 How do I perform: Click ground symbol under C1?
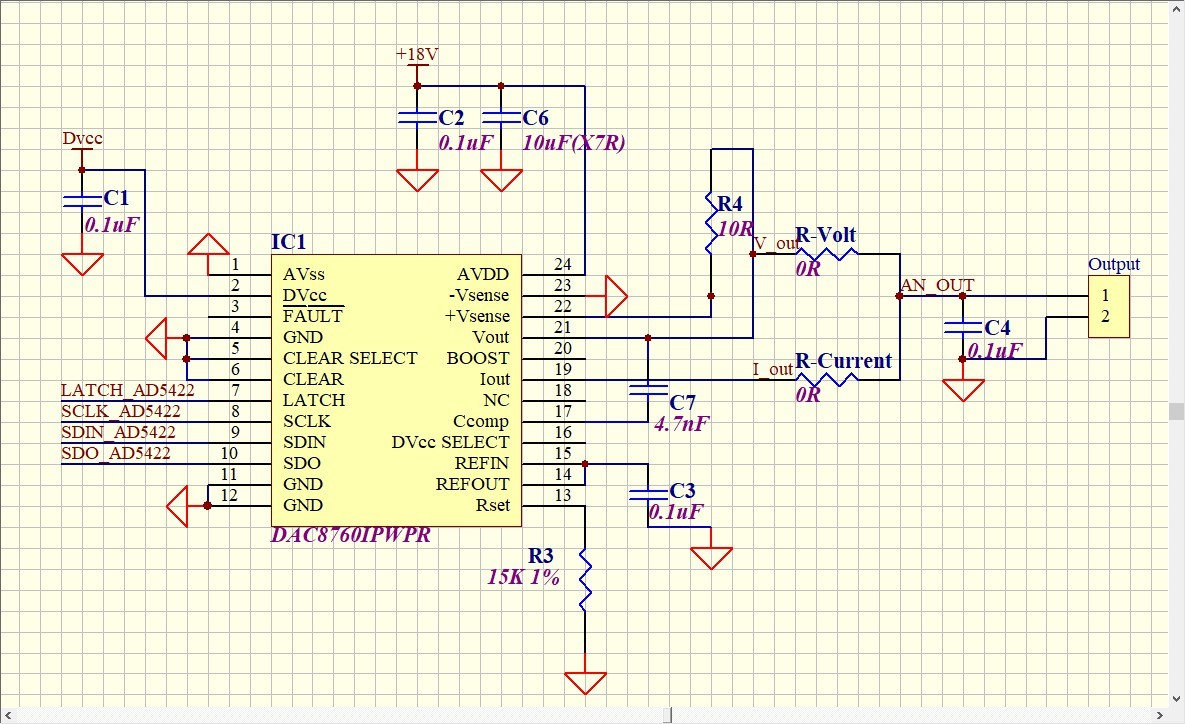(82, 264)
